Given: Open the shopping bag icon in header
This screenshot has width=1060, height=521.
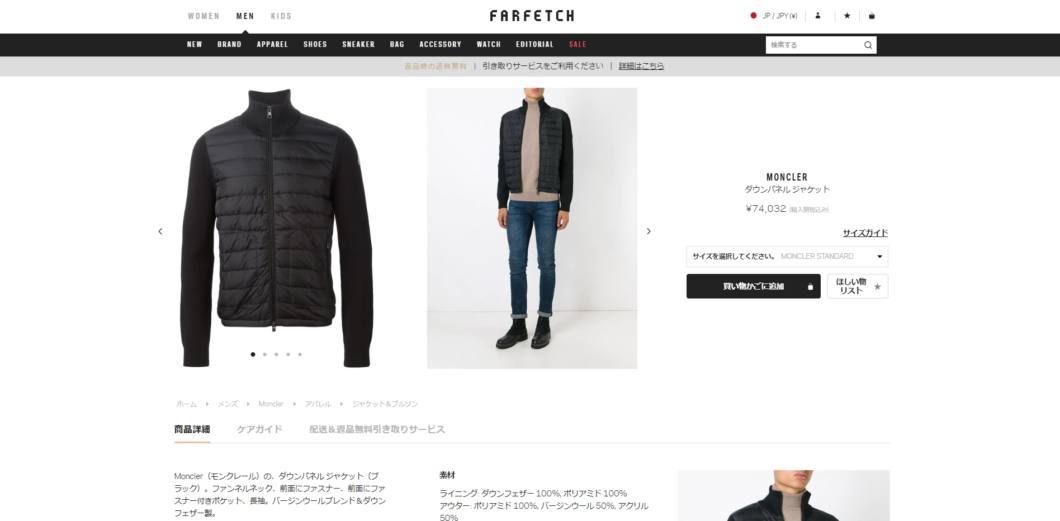Looking at the screenshot, I should click(x=871, y=16).
